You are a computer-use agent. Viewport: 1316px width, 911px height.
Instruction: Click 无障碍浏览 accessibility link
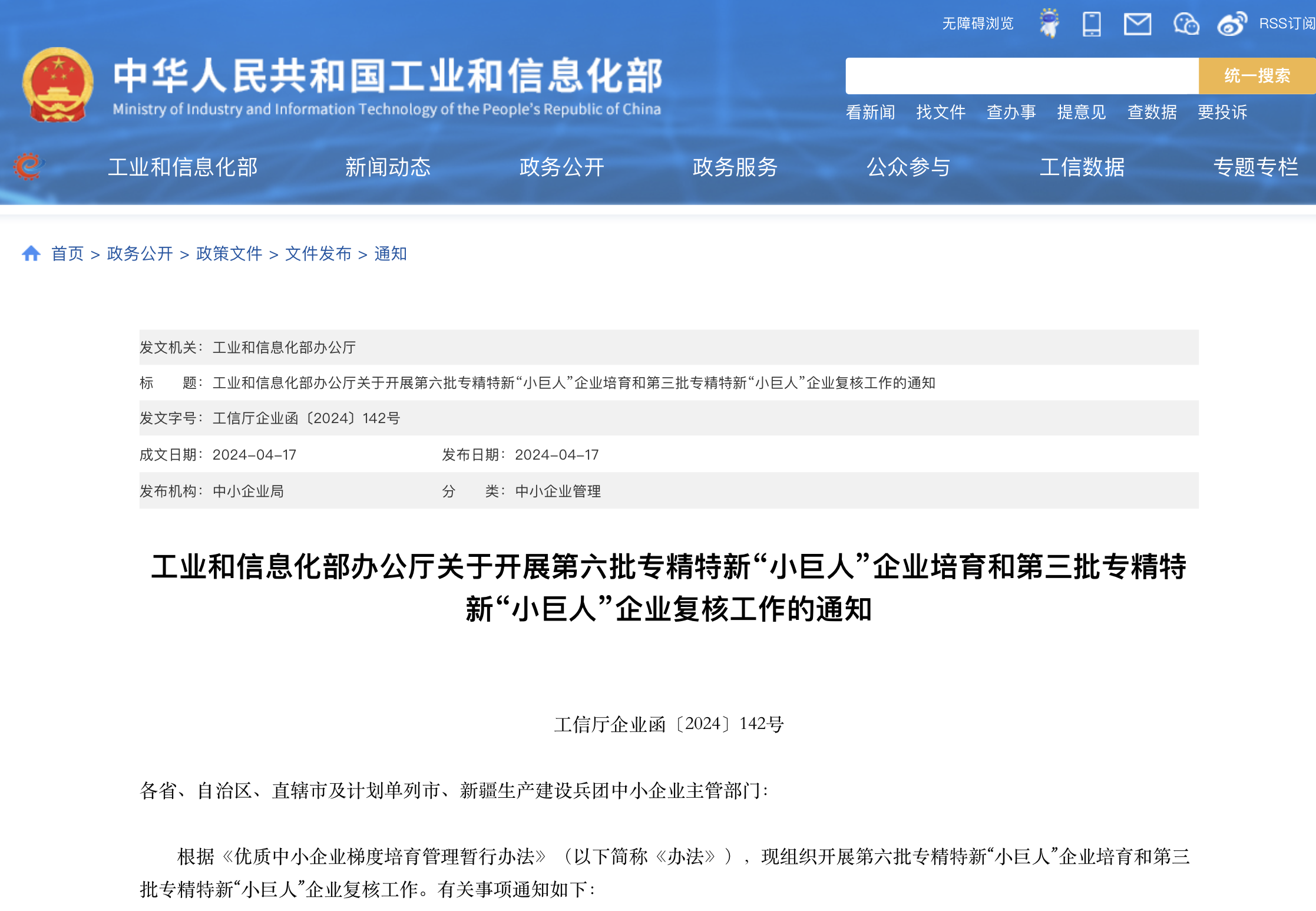coord(978,24)
